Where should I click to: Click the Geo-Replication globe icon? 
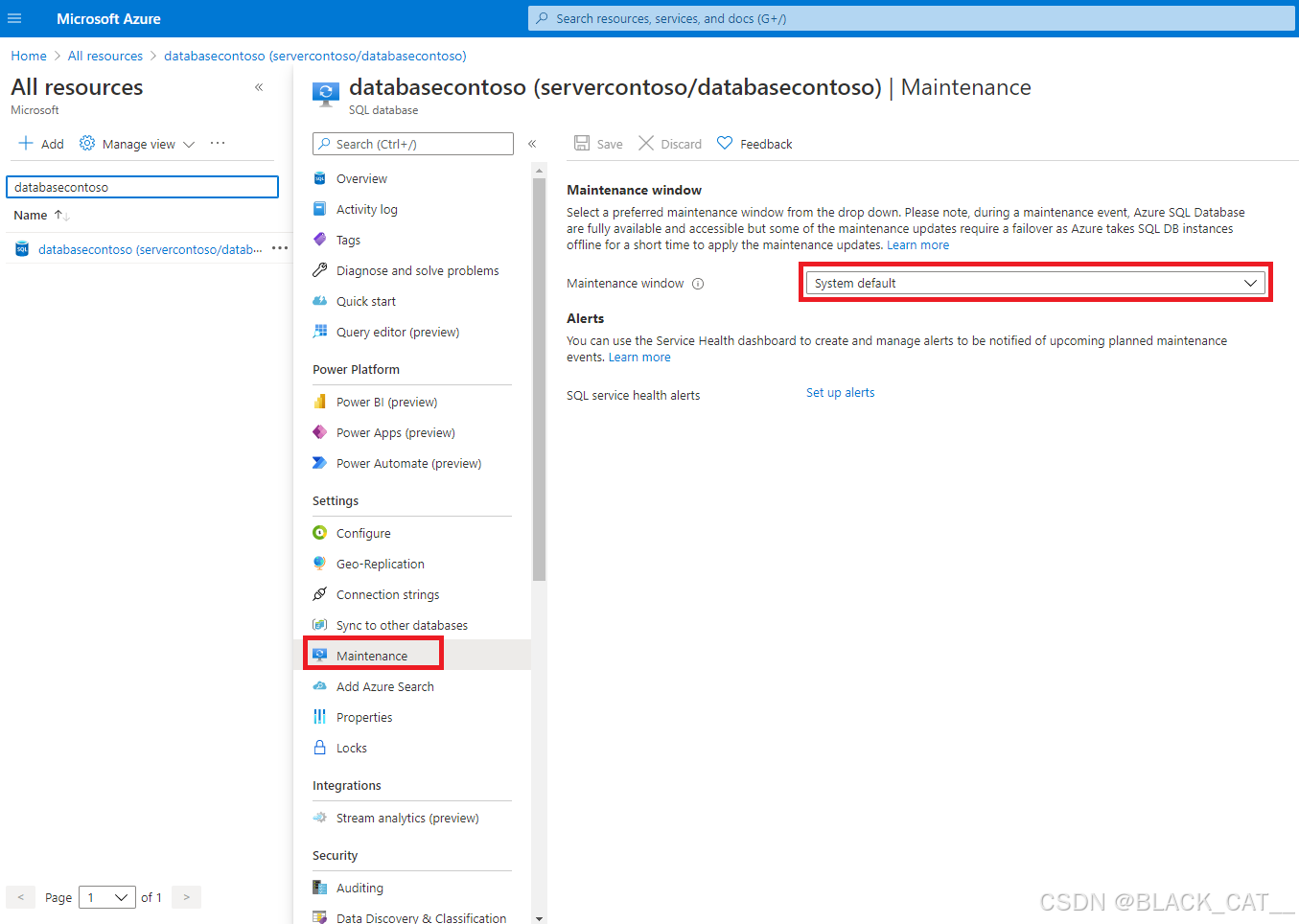pos(320,564)
